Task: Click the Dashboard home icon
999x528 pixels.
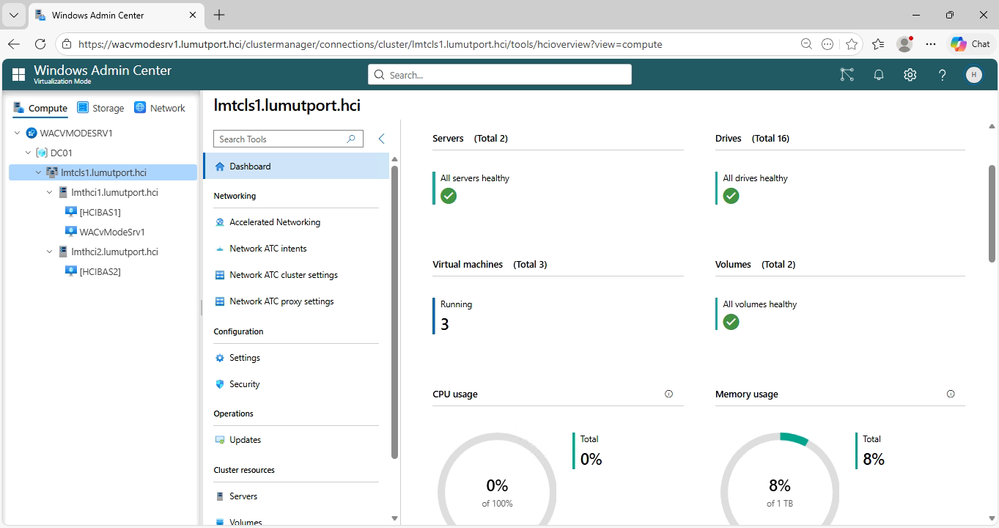Action: pyautogui.click(x=220, y=166)
